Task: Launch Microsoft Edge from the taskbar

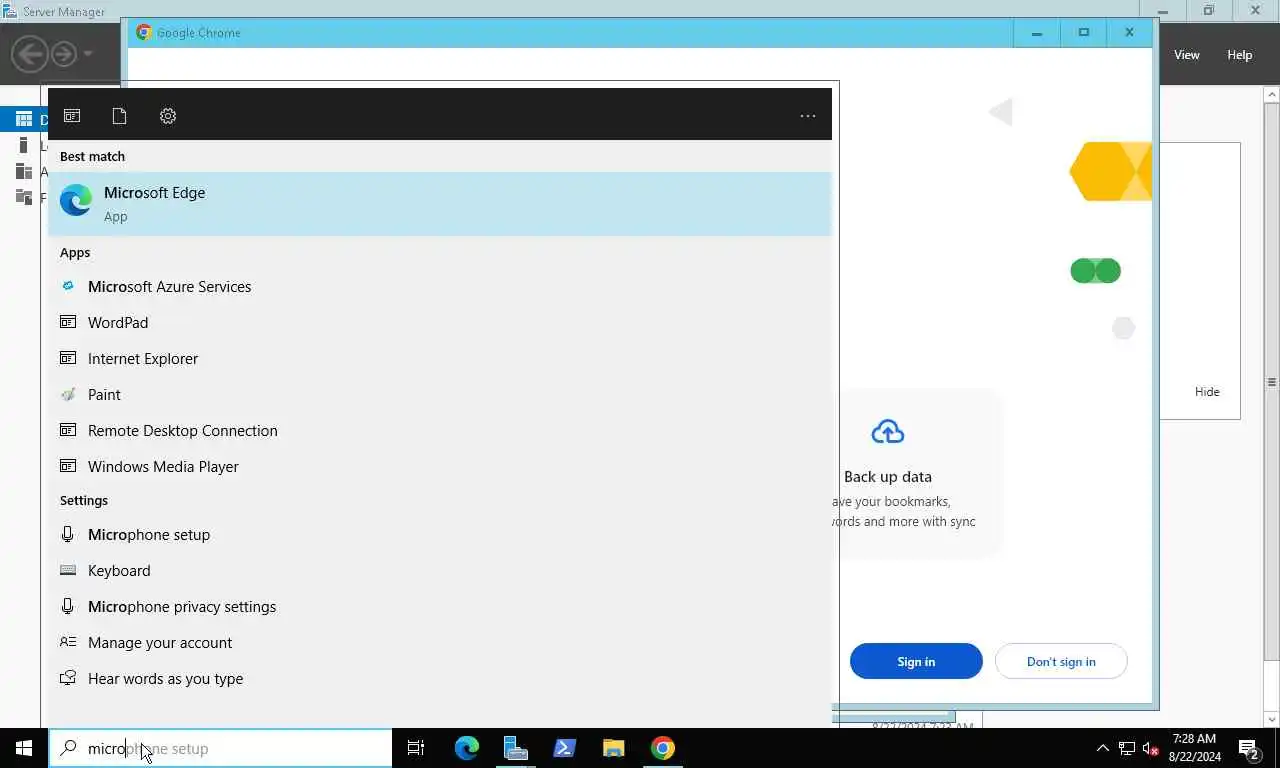Action: pos(467,748)
